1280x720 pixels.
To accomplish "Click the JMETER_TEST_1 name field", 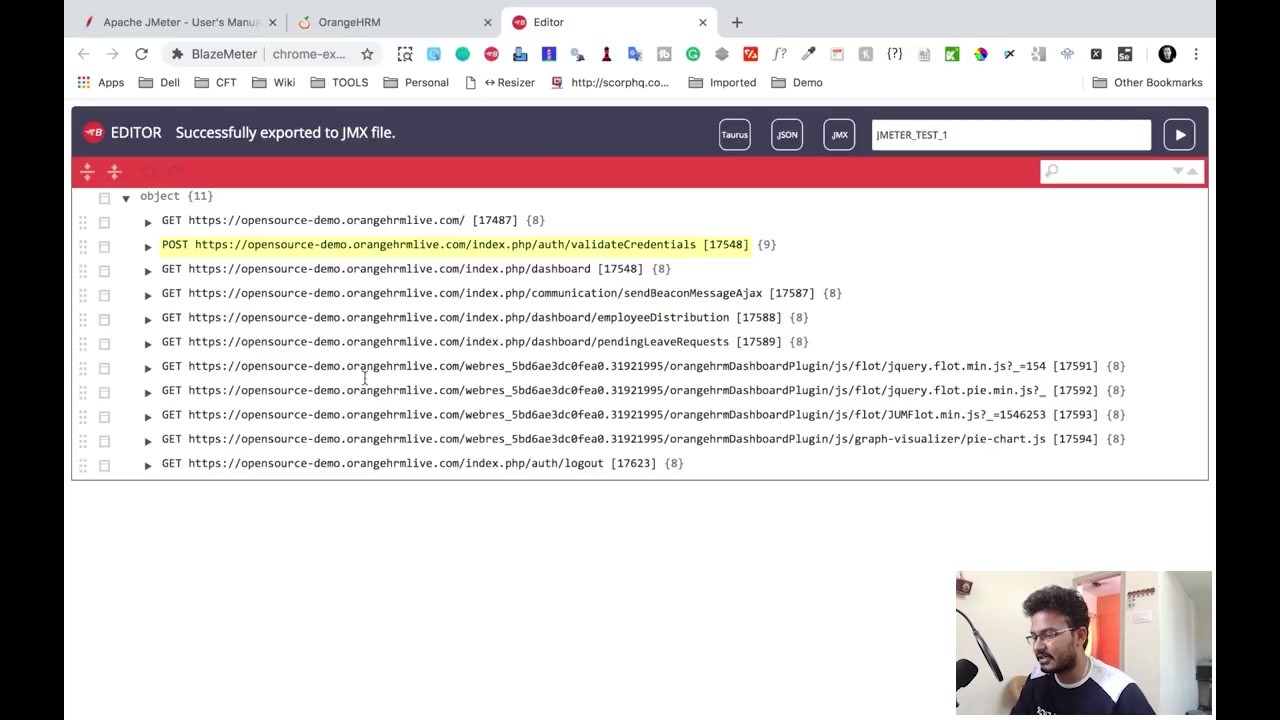I will click(x=1011, y=135).
